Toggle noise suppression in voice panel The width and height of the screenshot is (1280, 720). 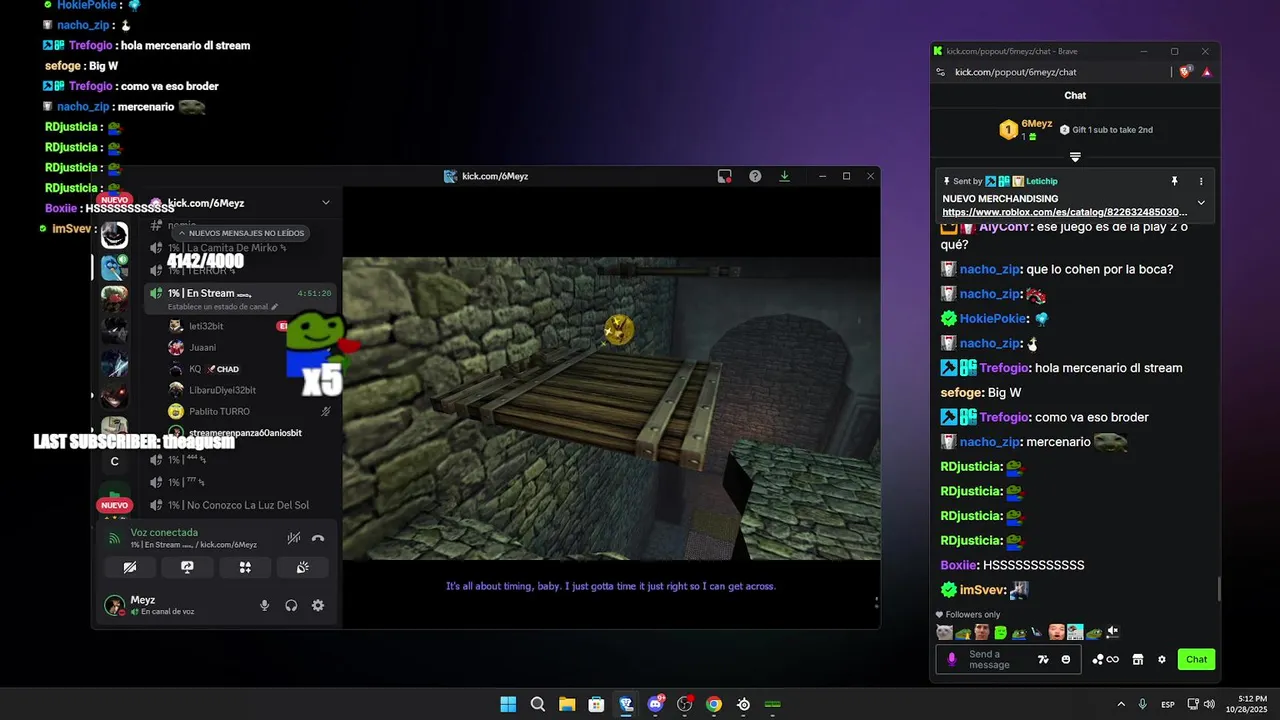(293, 538)
